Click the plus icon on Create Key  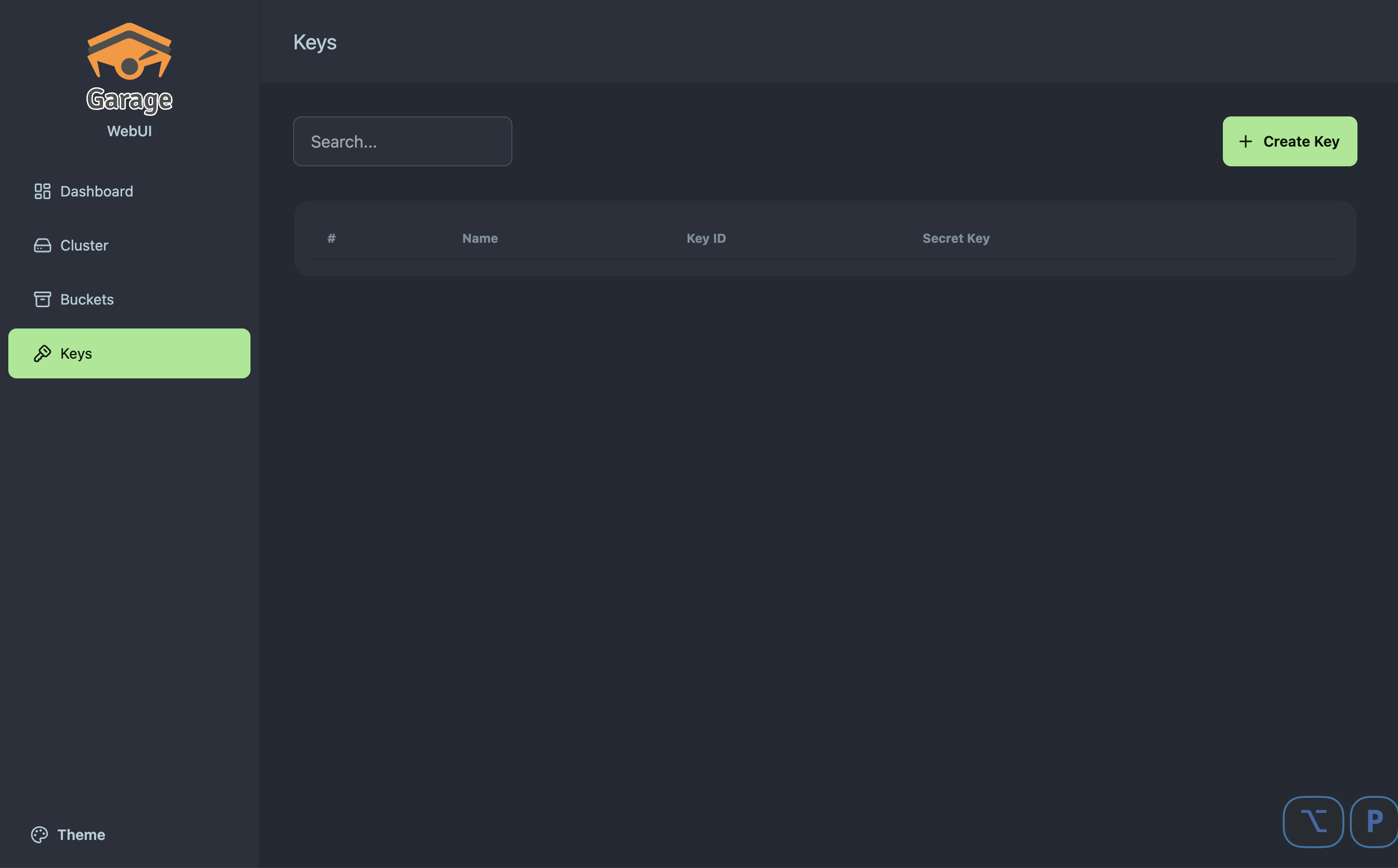pos(1245,142)
